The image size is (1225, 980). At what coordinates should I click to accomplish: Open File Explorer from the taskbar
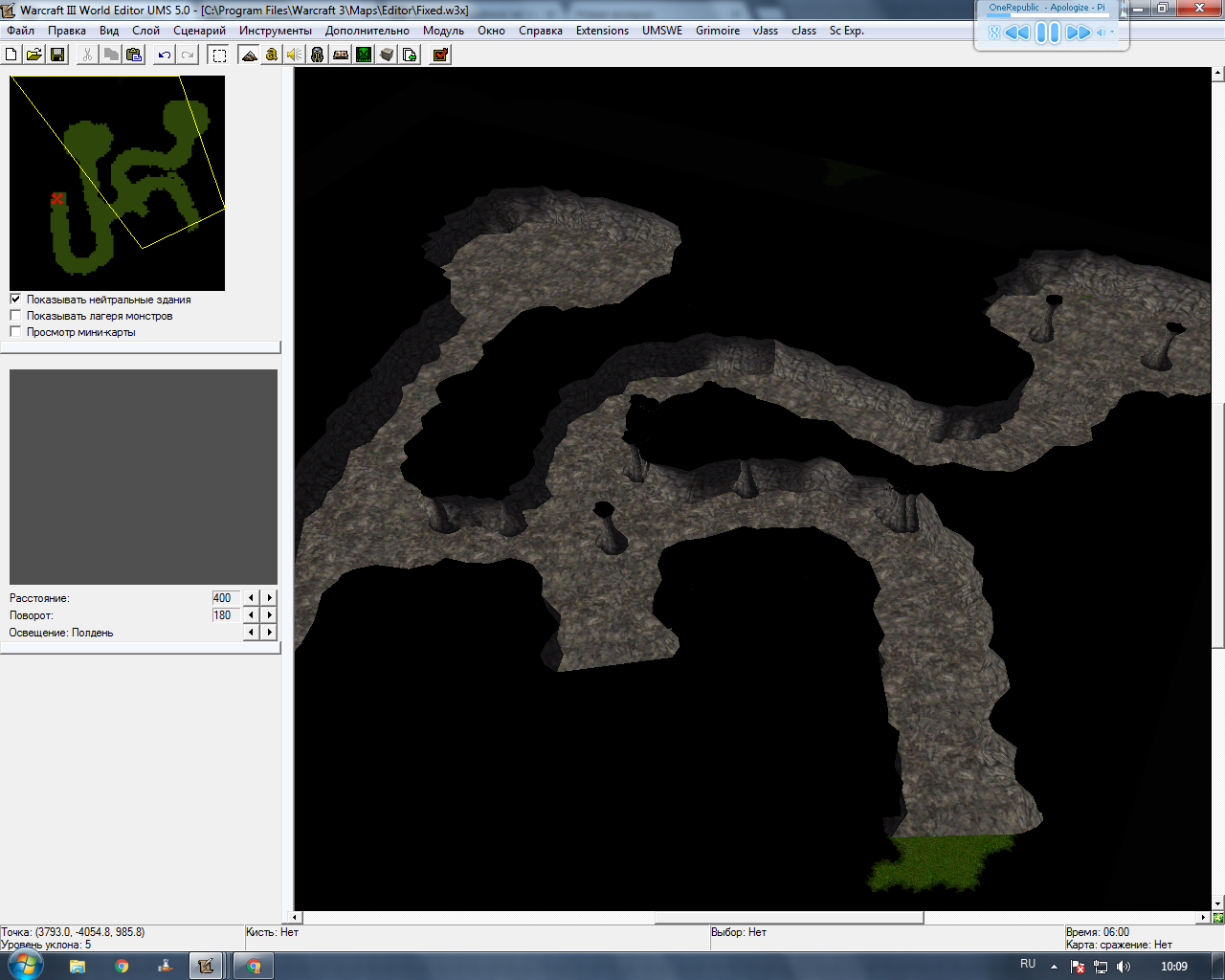pyautogui.click(x=78, y=966)
